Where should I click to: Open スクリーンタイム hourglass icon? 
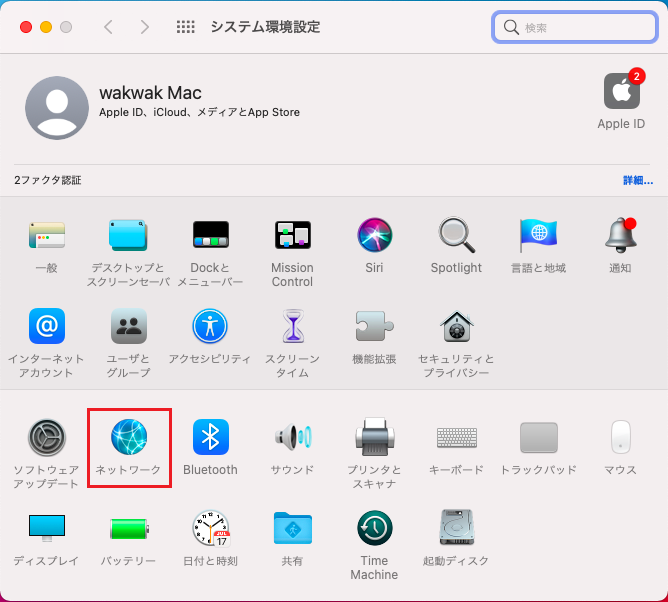(293, 326)
